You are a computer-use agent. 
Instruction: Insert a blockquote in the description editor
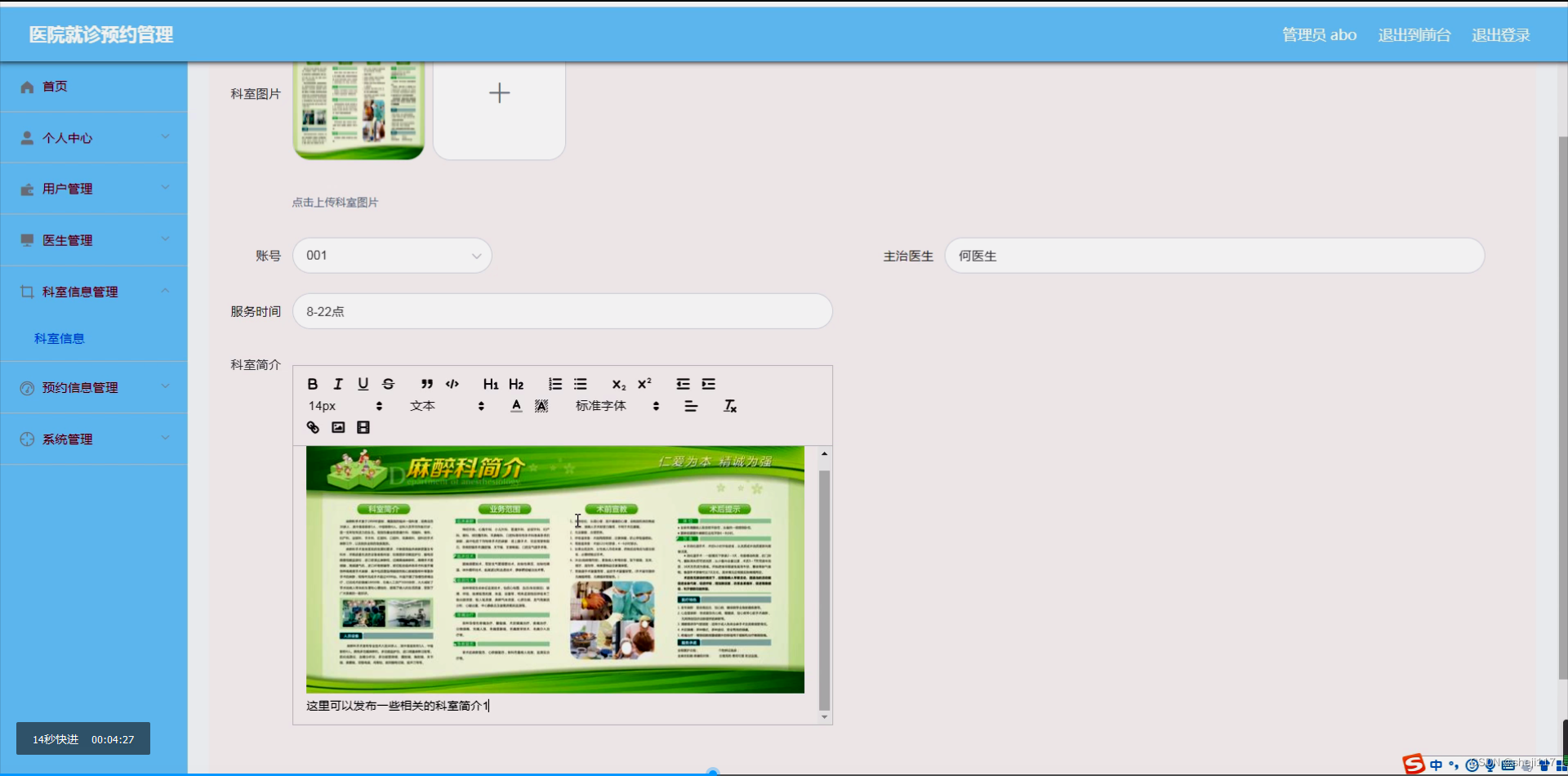[x=427, y=383]
